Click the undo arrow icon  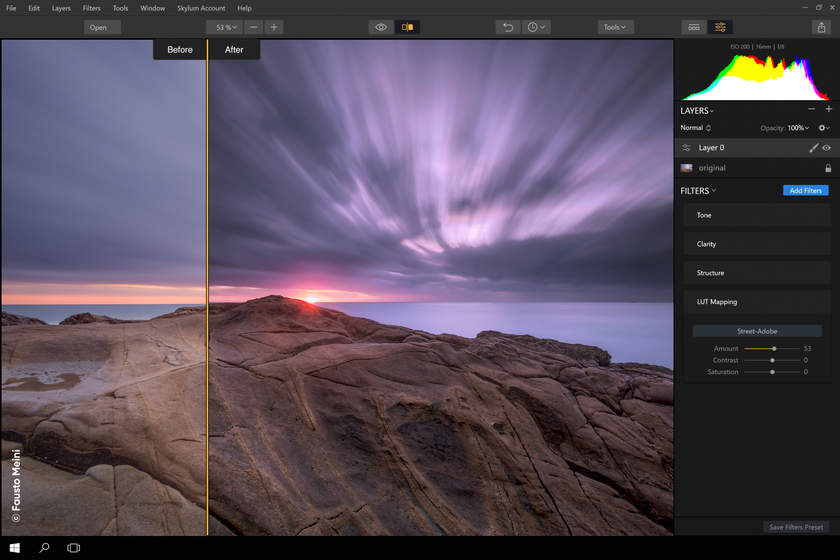(508, 27)
